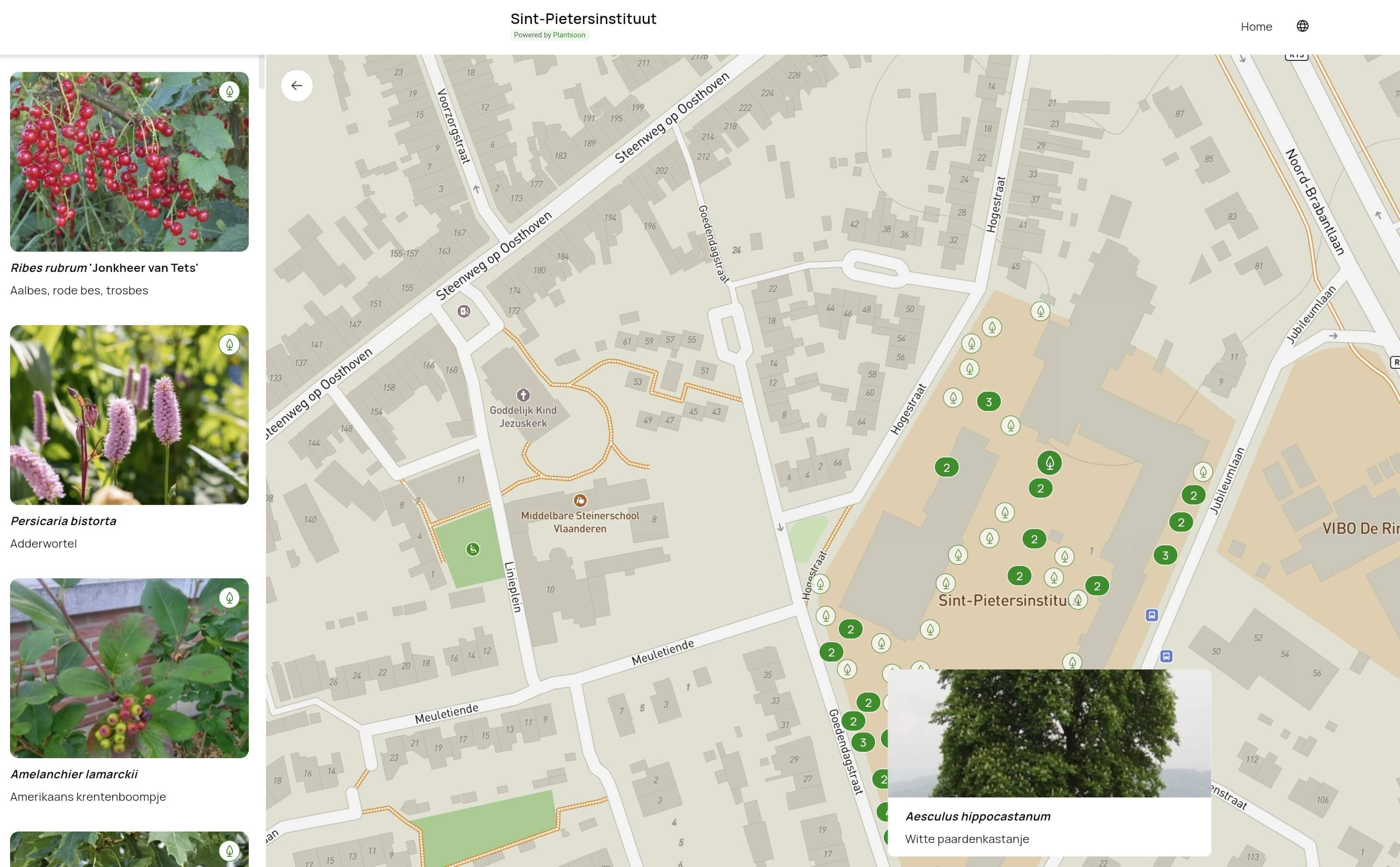Screen dimensions: 1400x867
Task: Click the Sint-Pietersinstituut page title
Action: [x=583, y=19]
